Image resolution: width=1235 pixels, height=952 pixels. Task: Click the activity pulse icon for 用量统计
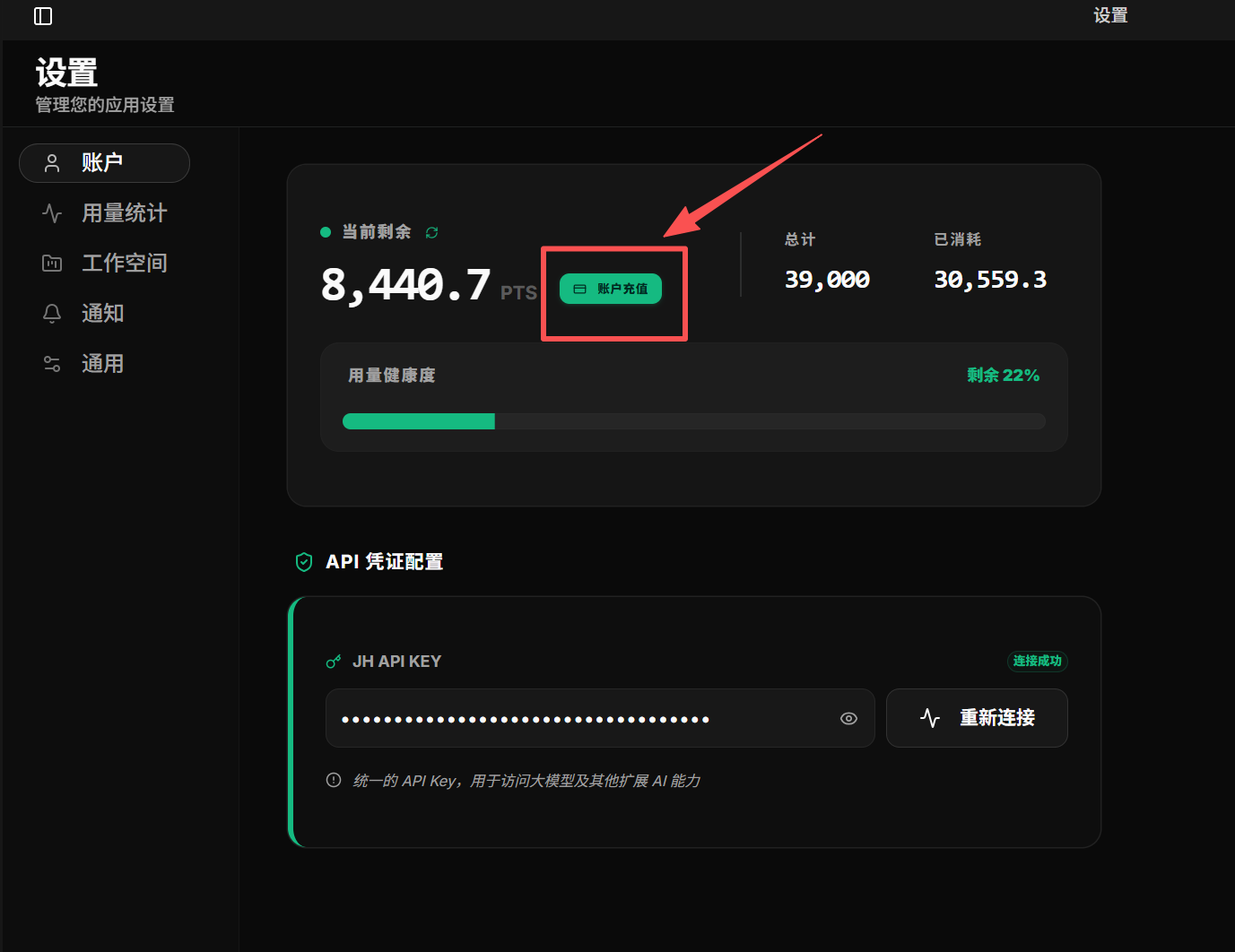click(52, 213)
